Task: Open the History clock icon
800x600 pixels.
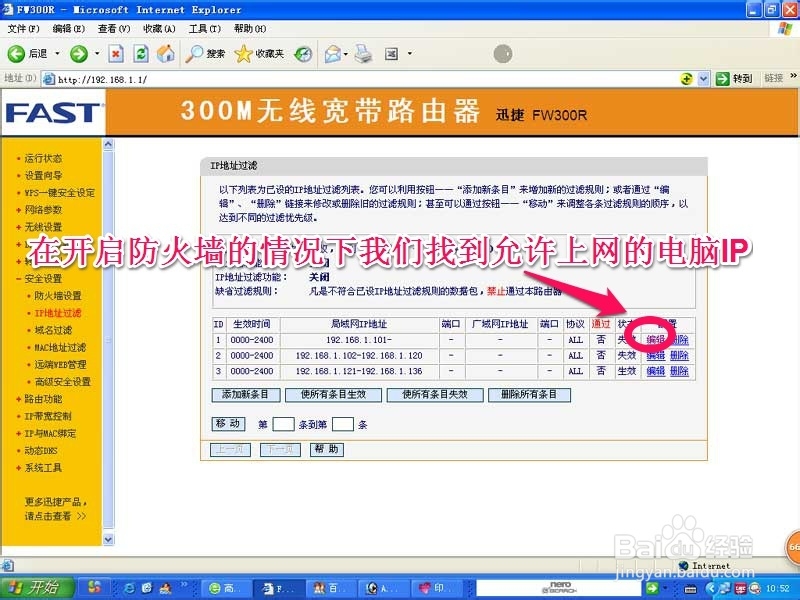Action: click(x=303, y=54)
